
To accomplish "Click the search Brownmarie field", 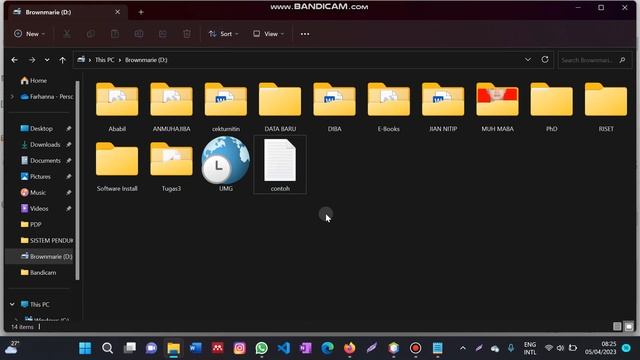I will (594, 60).
